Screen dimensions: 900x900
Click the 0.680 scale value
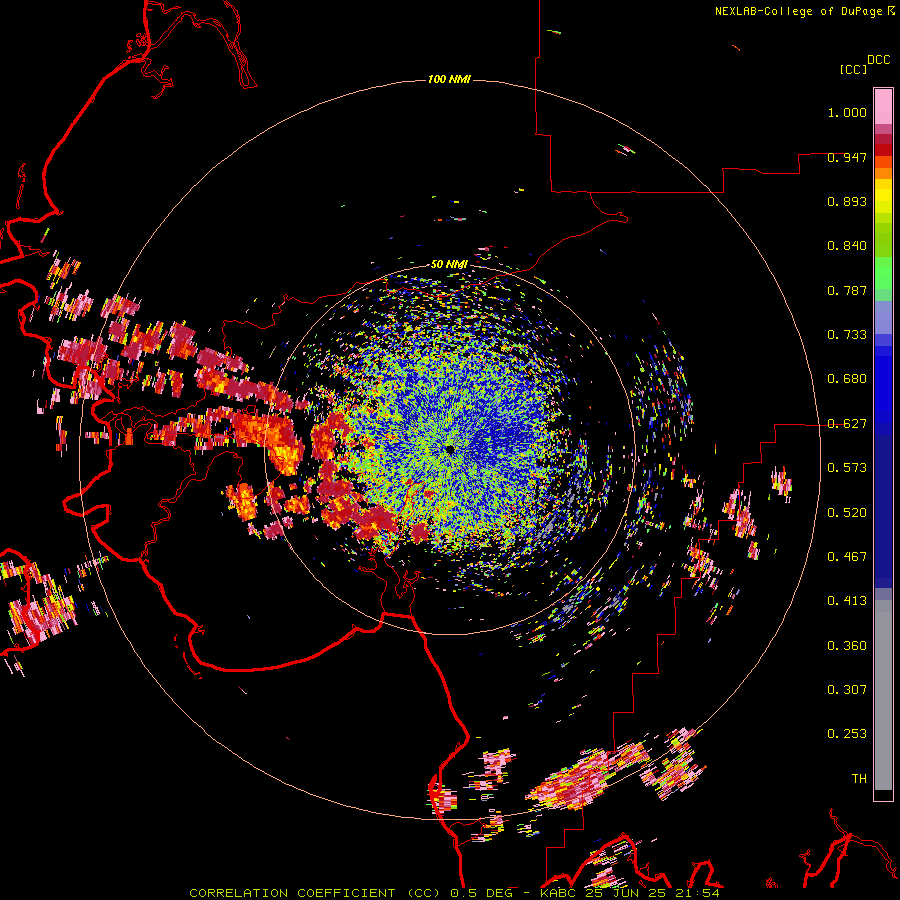847,379
